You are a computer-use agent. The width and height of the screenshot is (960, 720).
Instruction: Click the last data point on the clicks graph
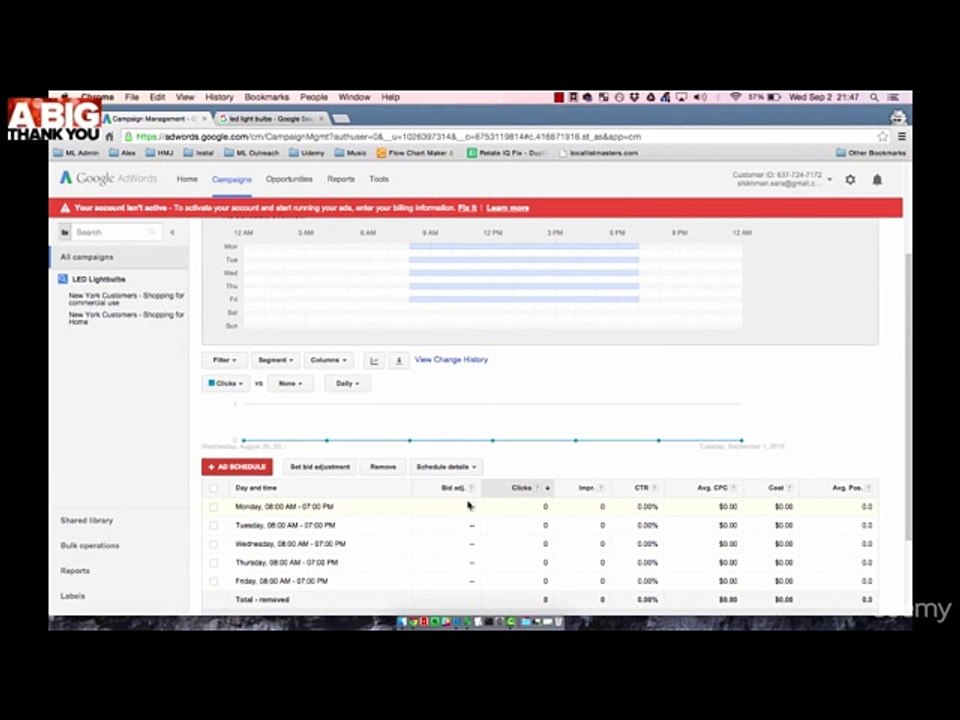[x=741, y=440]
